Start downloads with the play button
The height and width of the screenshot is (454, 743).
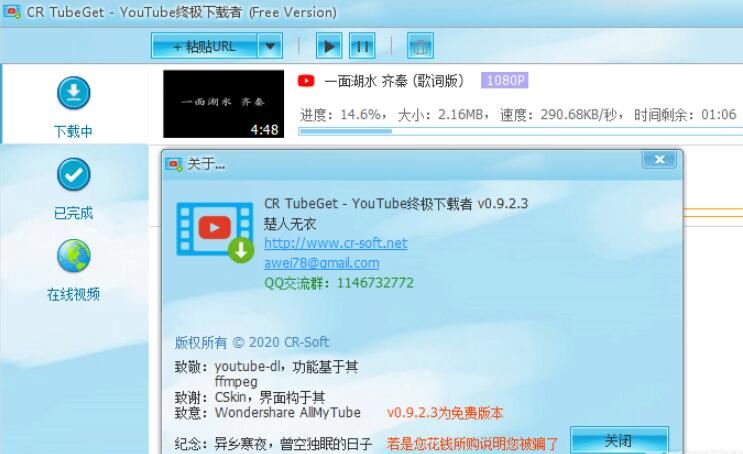point(329,46)
